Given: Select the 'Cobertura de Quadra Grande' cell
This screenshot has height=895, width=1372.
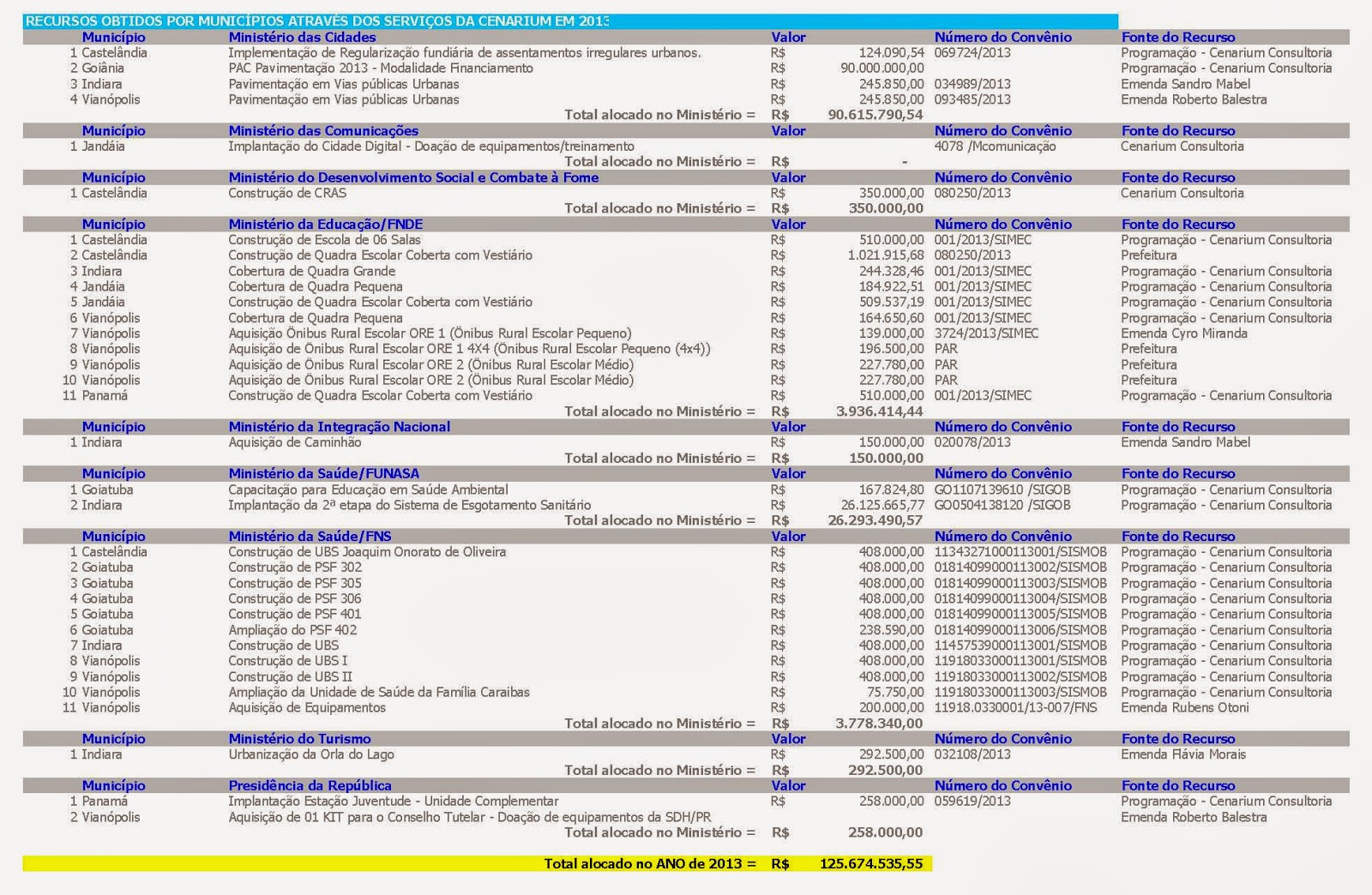Looking at the screenshot, I should click(x=311, y=271).
